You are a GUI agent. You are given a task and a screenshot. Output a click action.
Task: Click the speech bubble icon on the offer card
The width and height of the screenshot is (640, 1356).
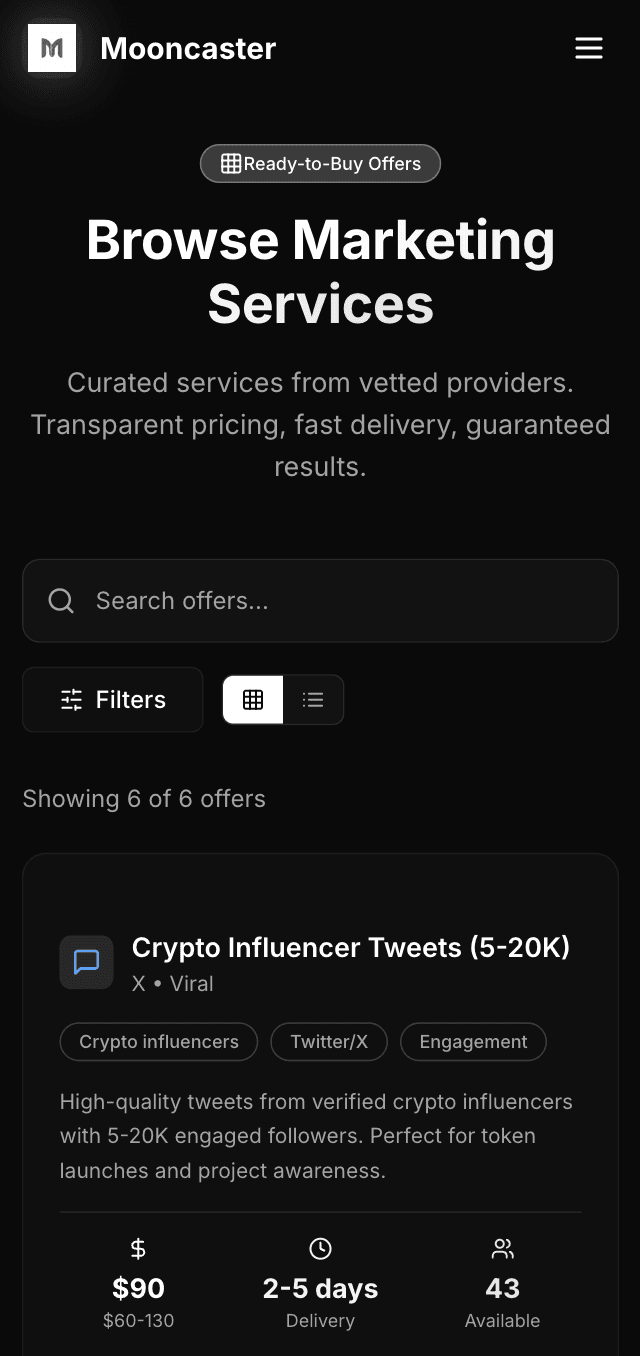click(x=86, y=962)
